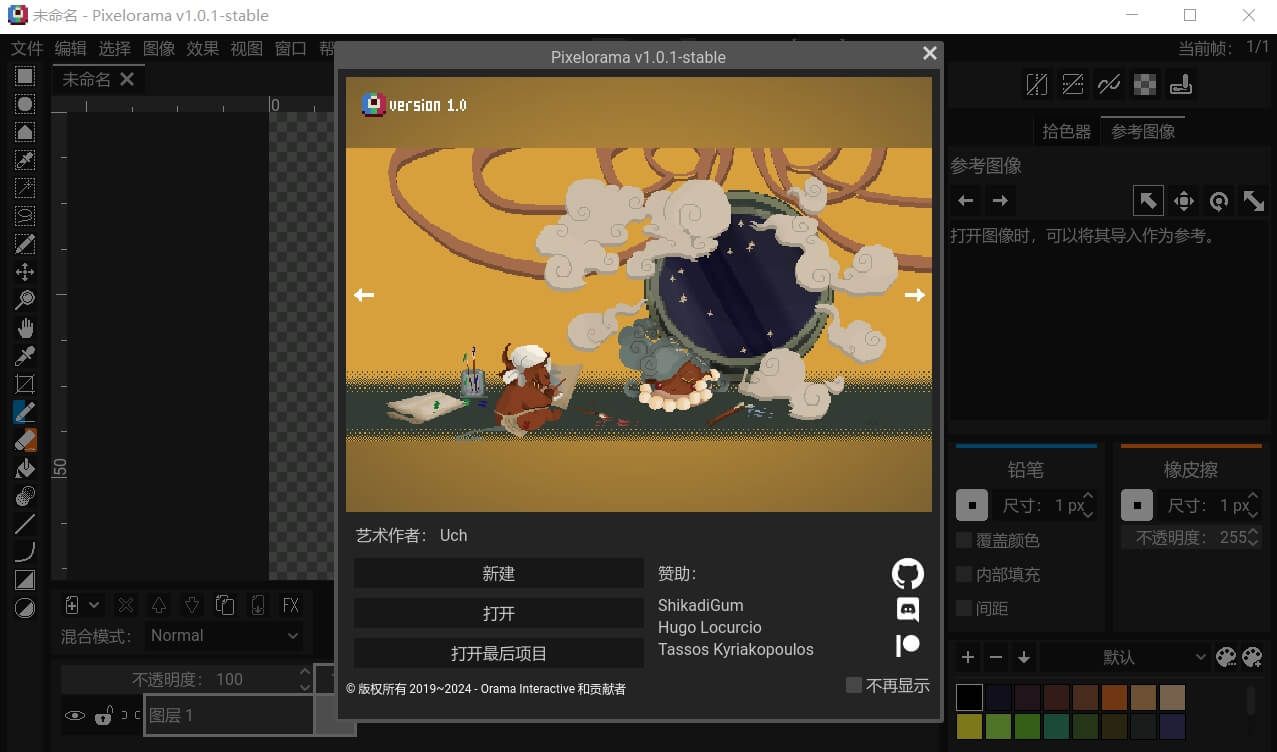Select the reference image scale tool
The height and width of the screenshot is (752, 1277).
click(1253, 201)
